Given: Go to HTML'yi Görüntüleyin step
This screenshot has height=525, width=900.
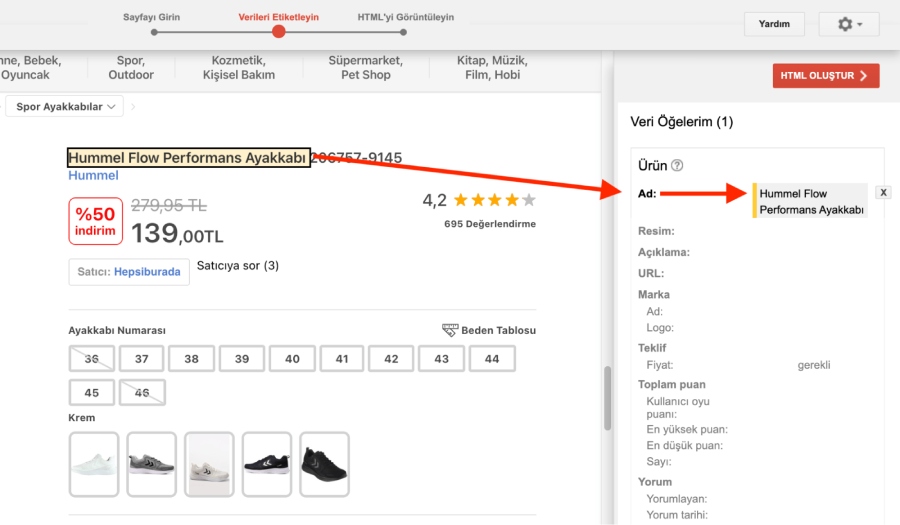Looking at the screenshot, I should (x=405, y=17).
